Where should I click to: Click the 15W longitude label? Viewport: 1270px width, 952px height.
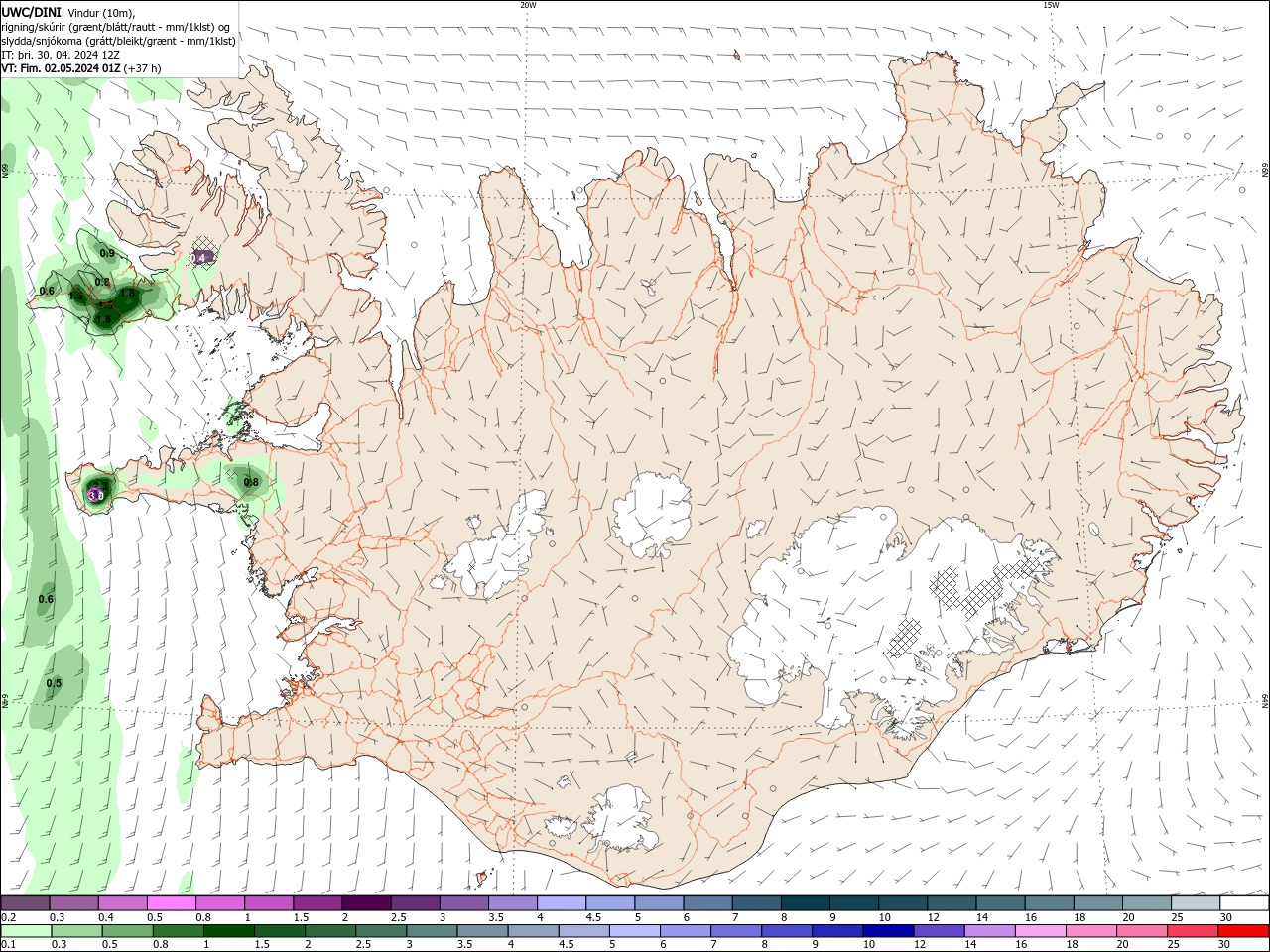pyautogui.click(x=1051, y=5)
